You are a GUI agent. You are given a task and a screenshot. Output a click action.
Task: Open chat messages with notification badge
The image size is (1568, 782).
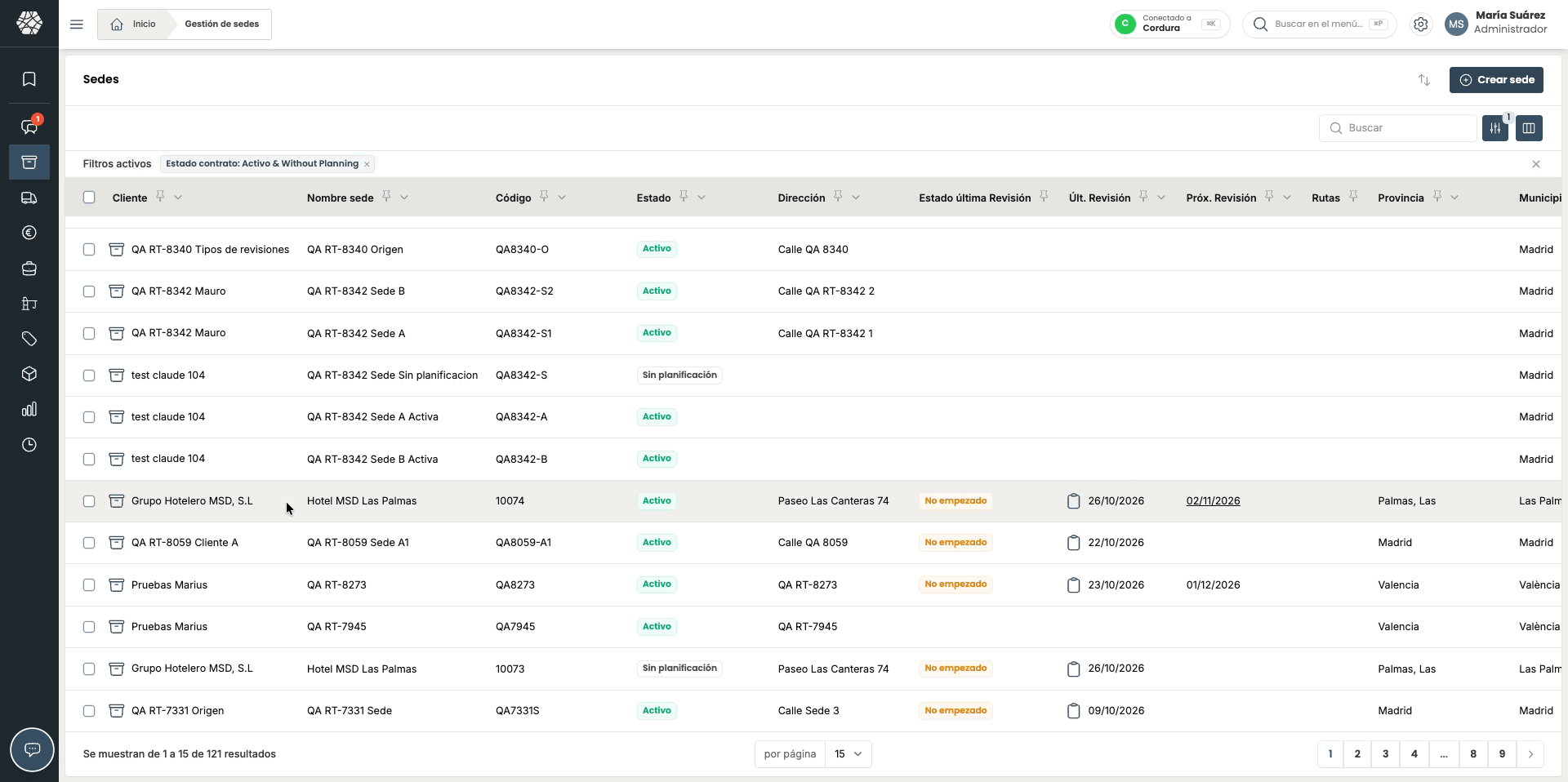click(x=29, y=127)
